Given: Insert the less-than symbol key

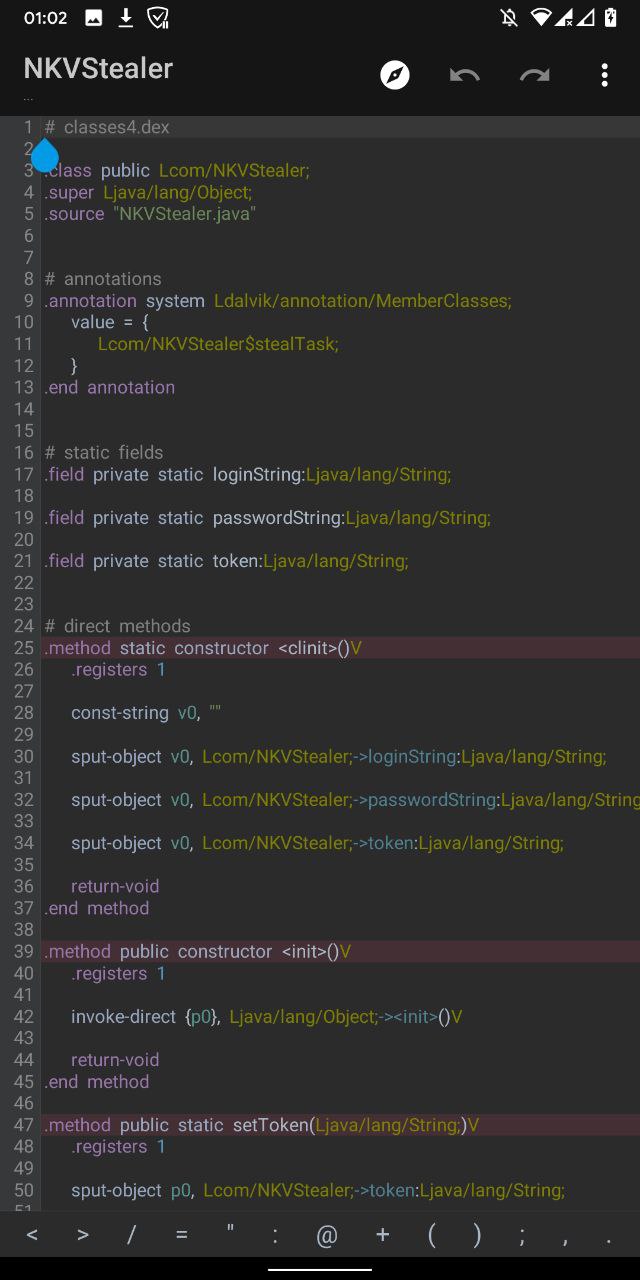Looking at the screenshot, I should click(32, 1236).
